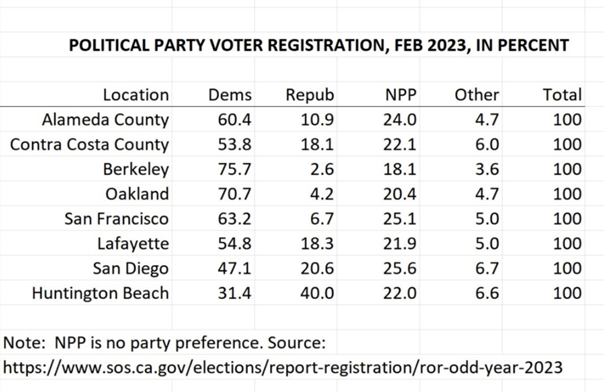Select Berkeley Dems value 75.7
Image resolution: width=604 pixels, height=392 pixels.
click(x=234, y=169)
